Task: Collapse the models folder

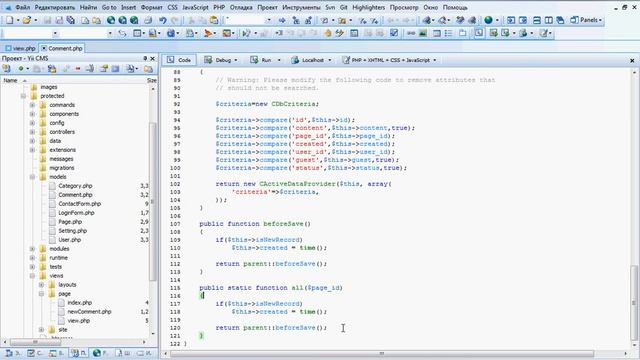Action: tap(32, 177)
